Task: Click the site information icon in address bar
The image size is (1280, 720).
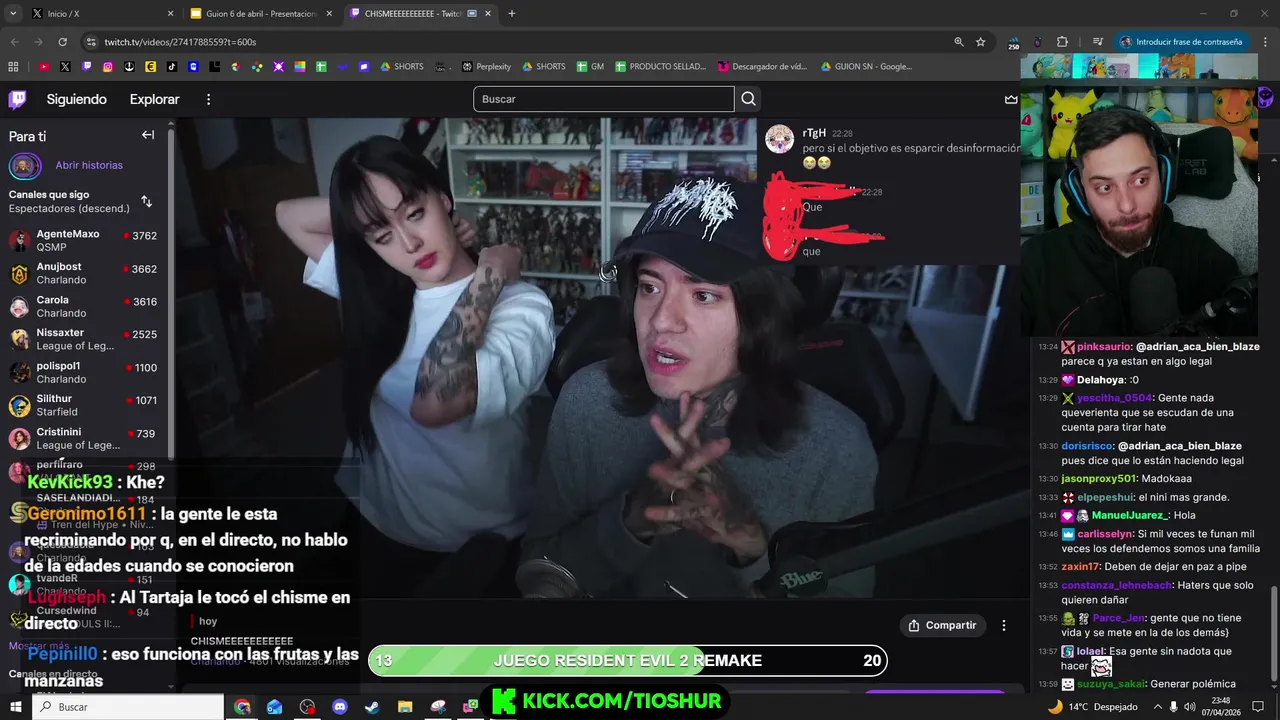Action: (91, 42)
